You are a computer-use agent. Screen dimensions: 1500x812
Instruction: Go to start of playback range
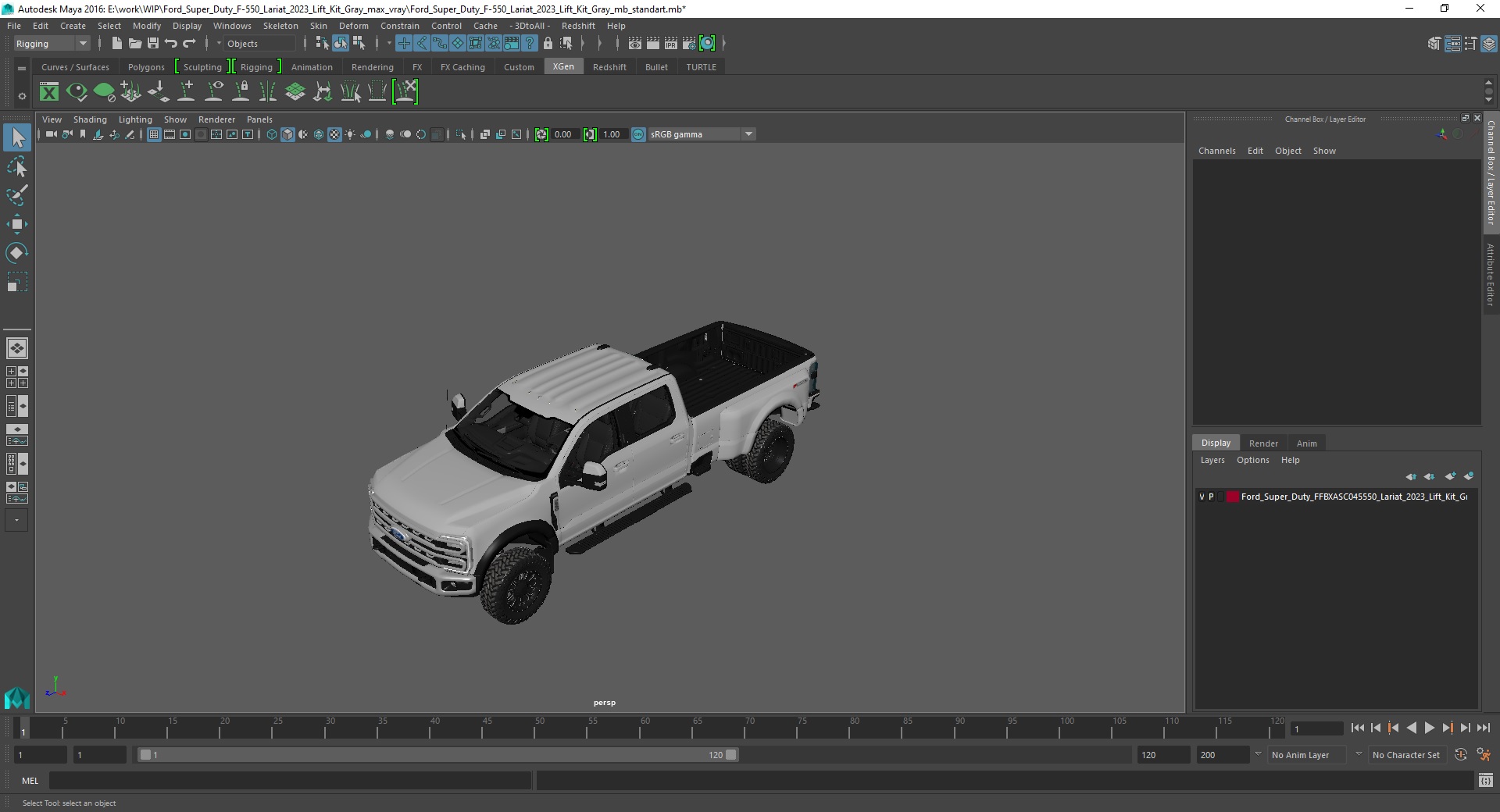click(1358, 728)
